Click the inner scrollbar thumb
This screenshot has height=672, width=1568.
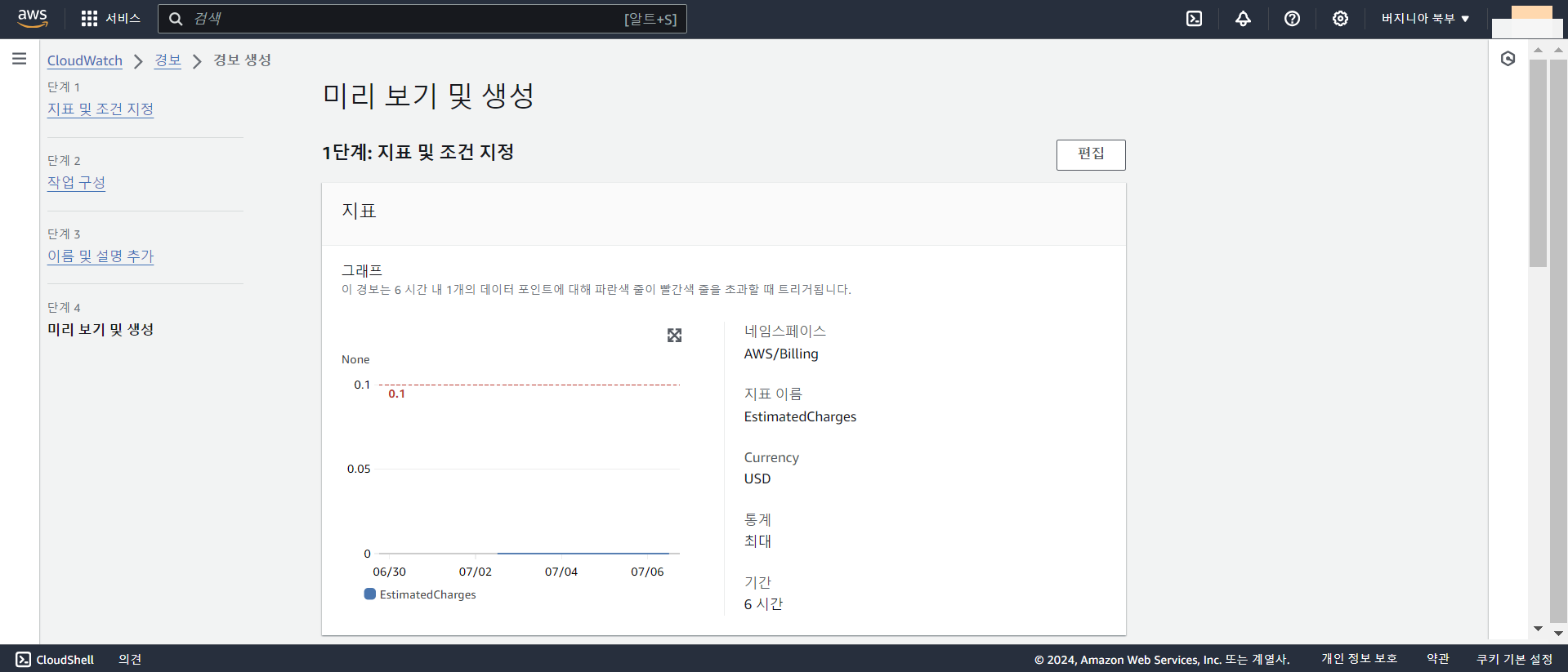tap(1538, 163)
